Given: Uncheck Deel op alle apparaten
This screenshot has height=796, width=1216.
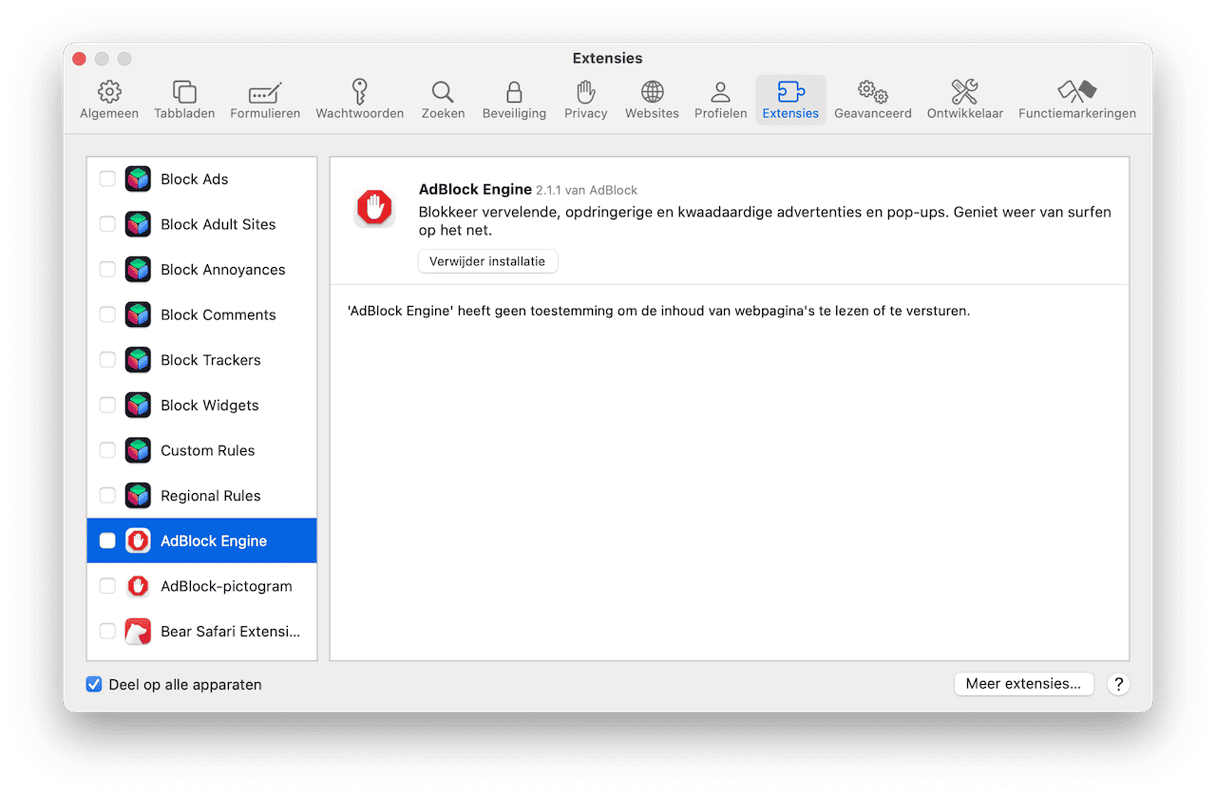Looking at the screenshot, I should pos(94,685).
